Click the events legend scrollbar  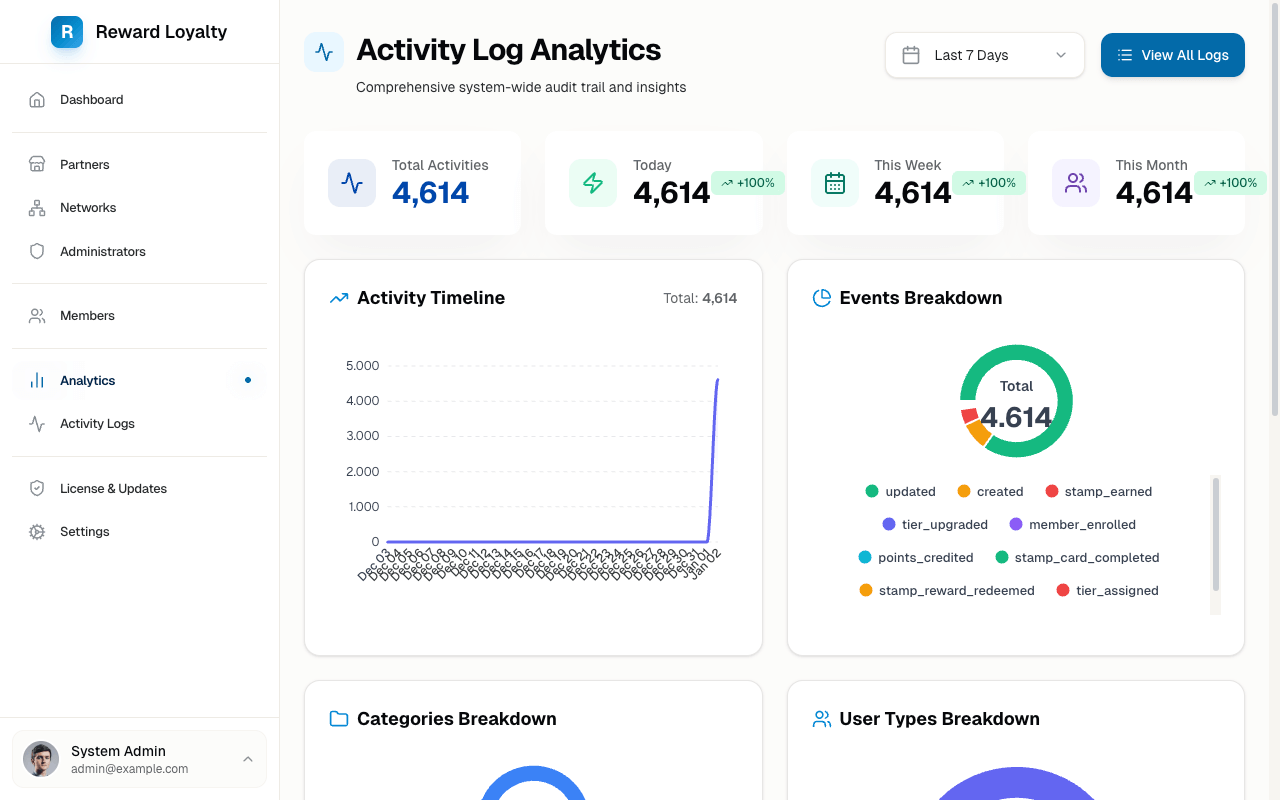click(x=1216, y=535)
